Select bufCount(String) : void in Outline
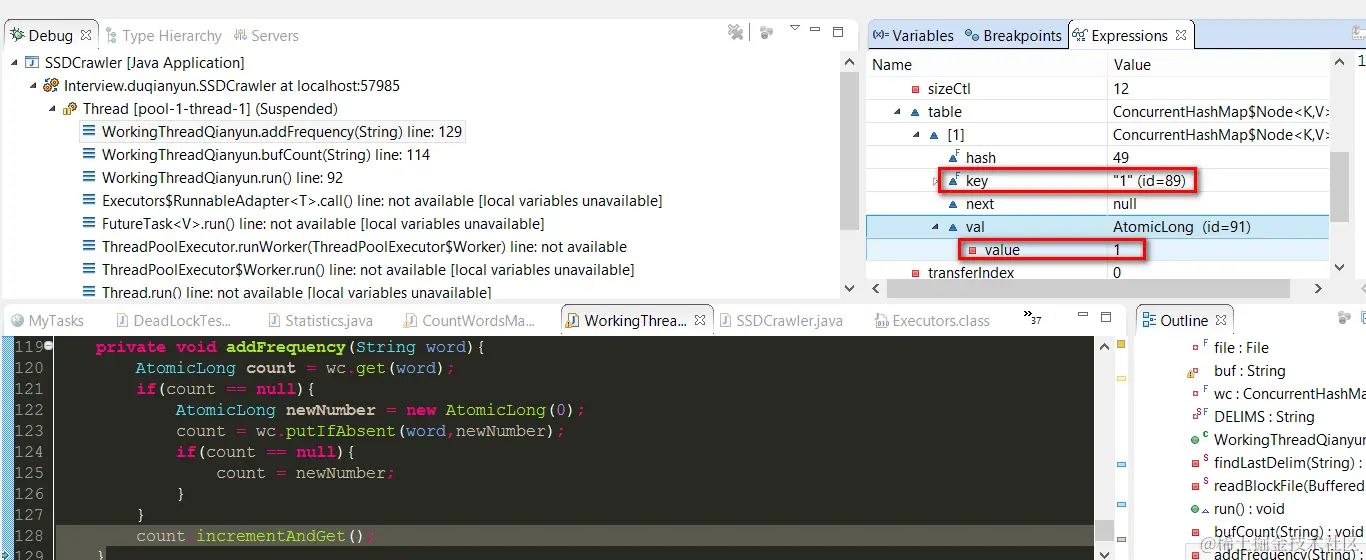This screenshot has height=560, width=1366. pos(1277,532)
